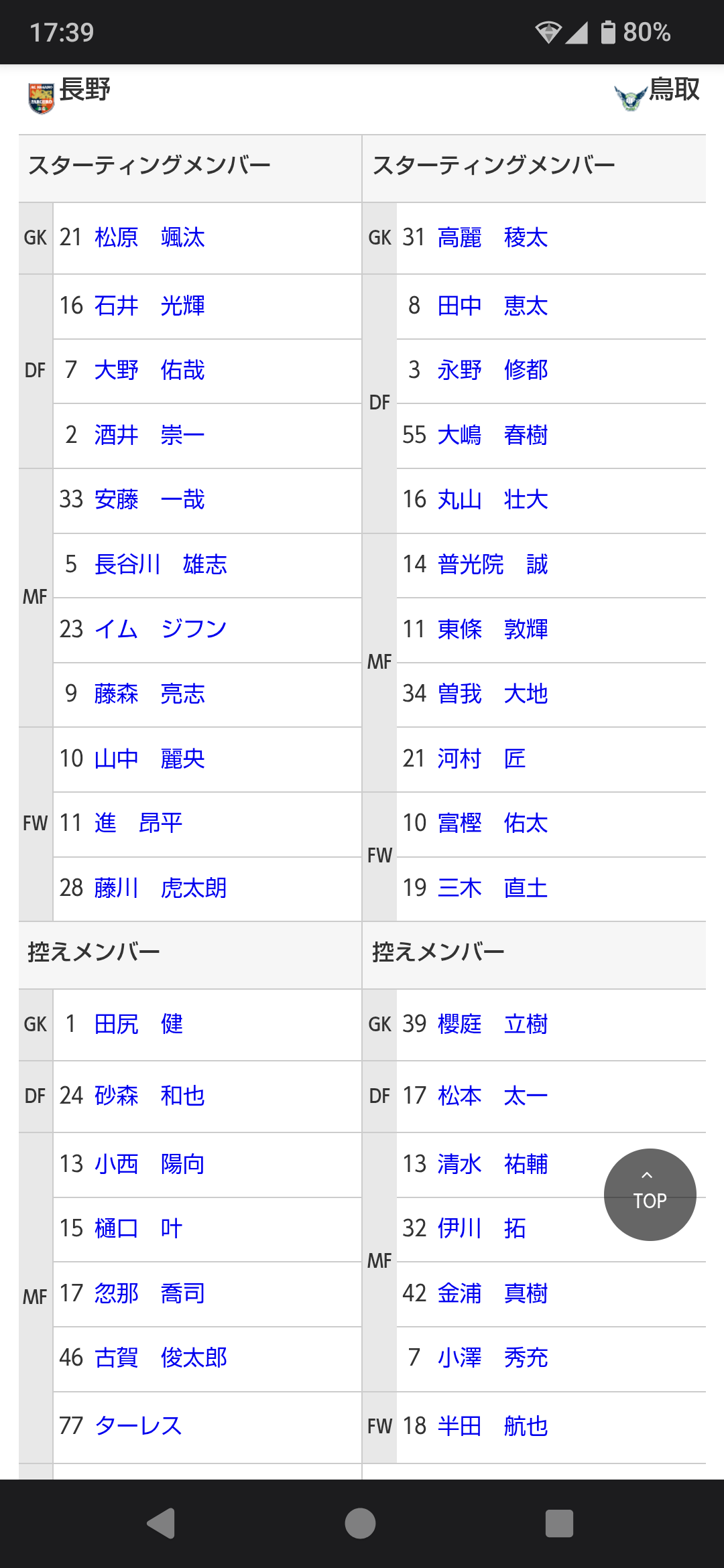Open player 長谷川 雄志 profile link
The width and height of the screenshot is (724, 1568).
(161, 565)
